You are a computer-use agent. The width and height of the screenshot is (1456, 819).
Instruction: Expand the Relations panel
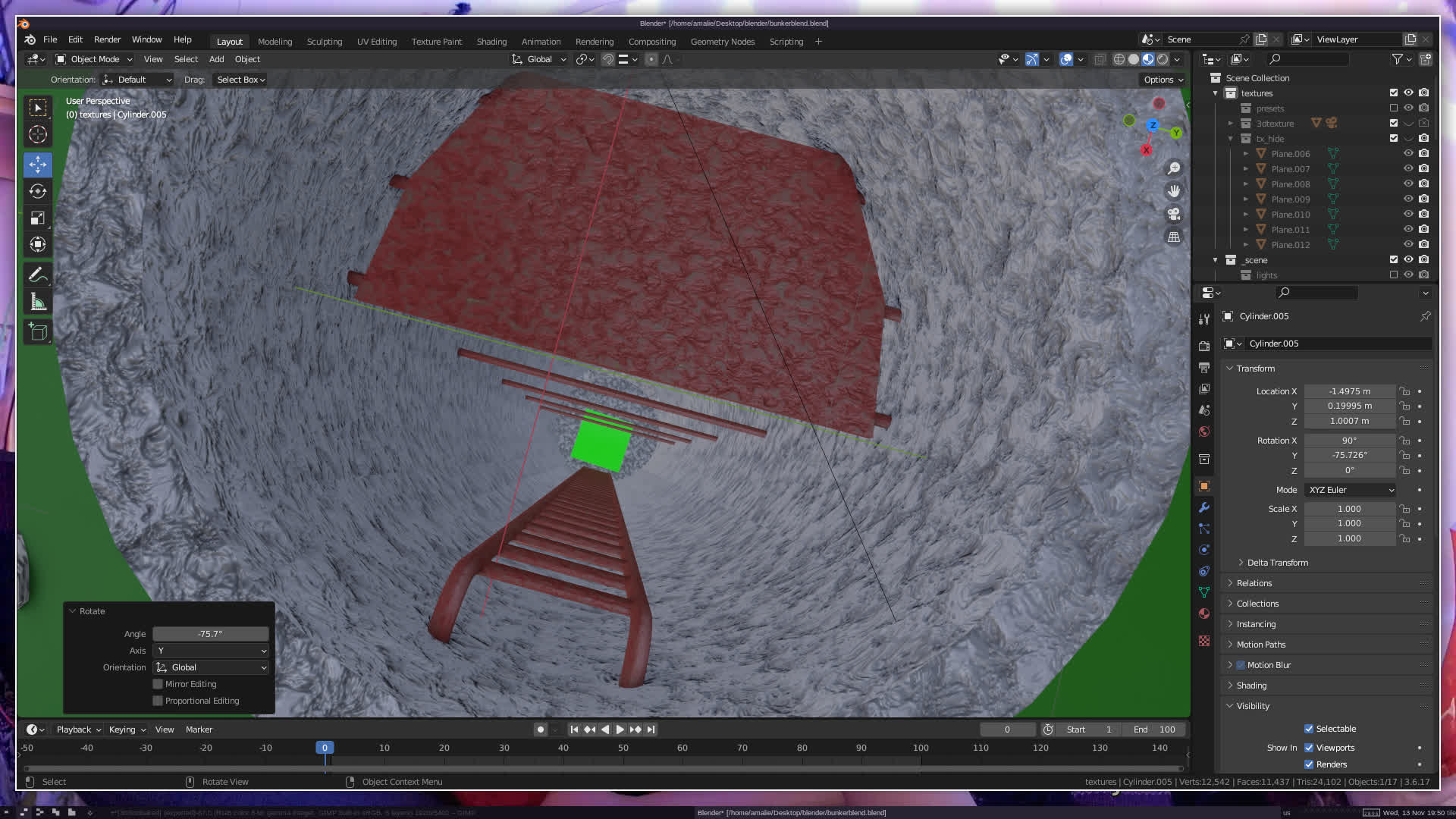pyautogui.click(x=1254, y=583)
